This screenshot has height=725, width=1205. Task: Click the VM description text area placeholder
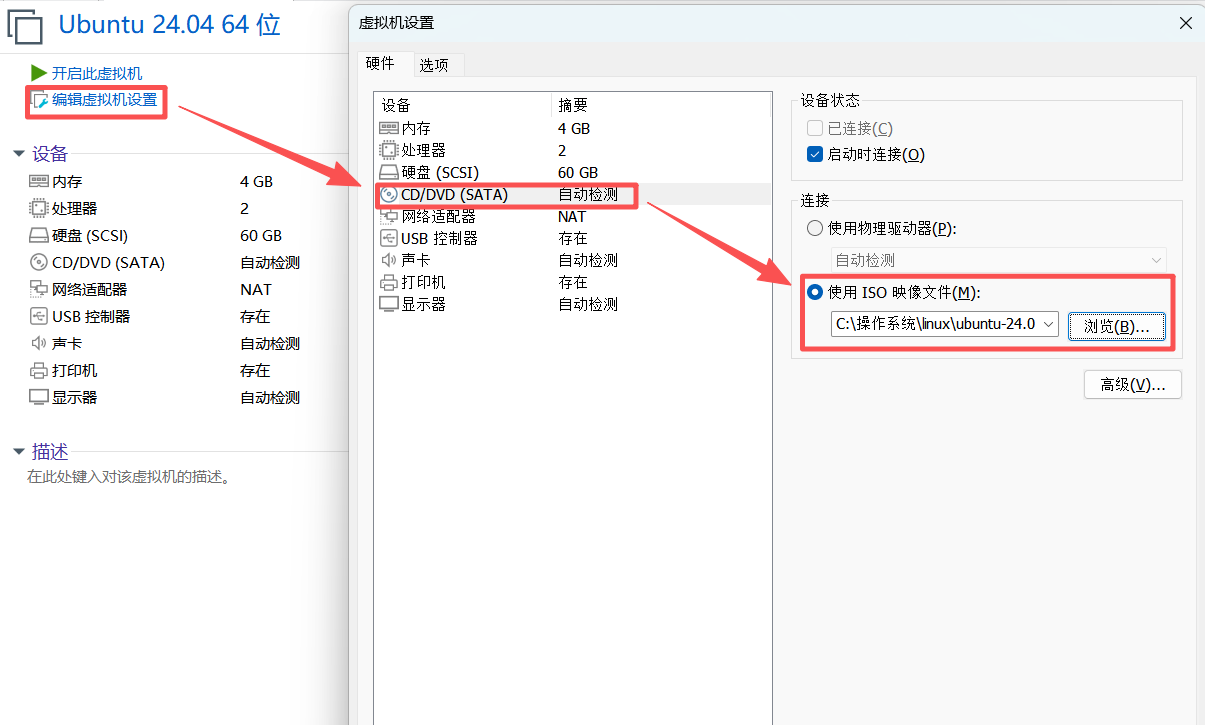[x=129, y=477]
